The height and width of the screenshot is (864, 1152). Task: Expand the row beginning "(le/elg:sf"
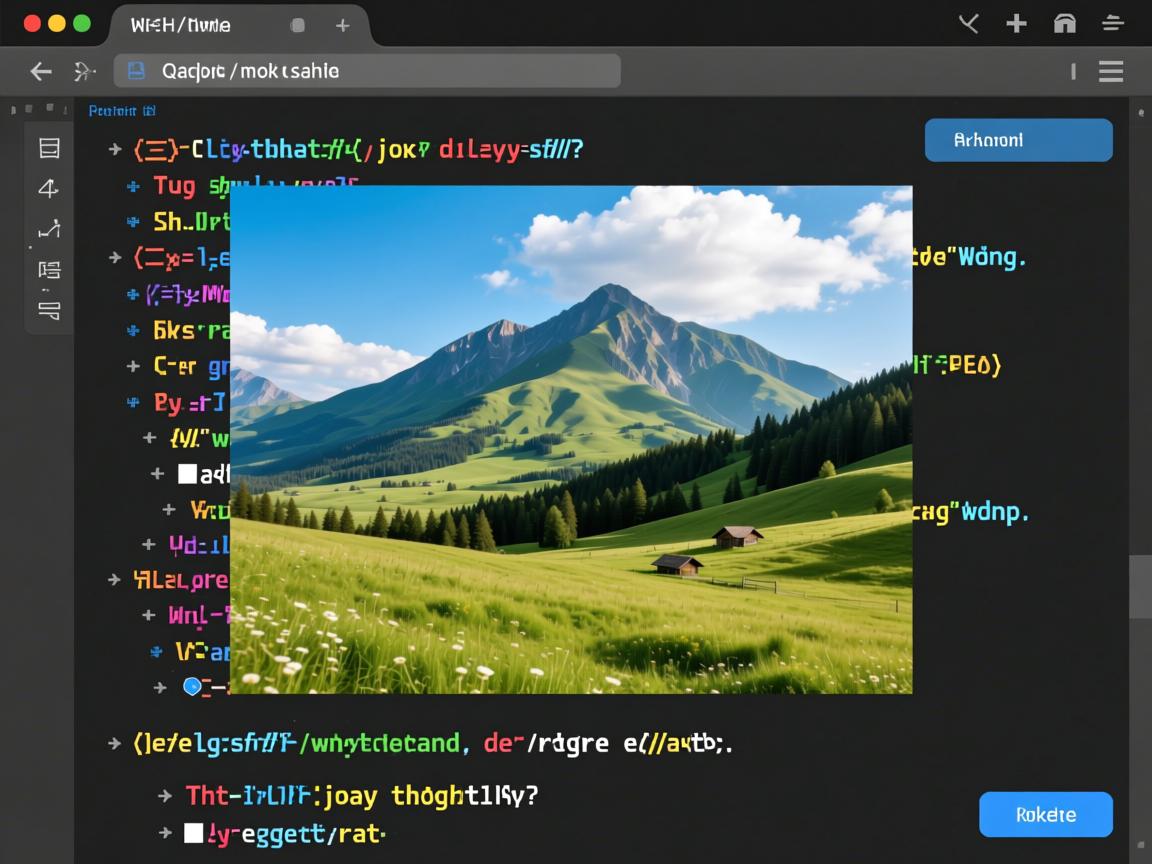click(115, 743)
